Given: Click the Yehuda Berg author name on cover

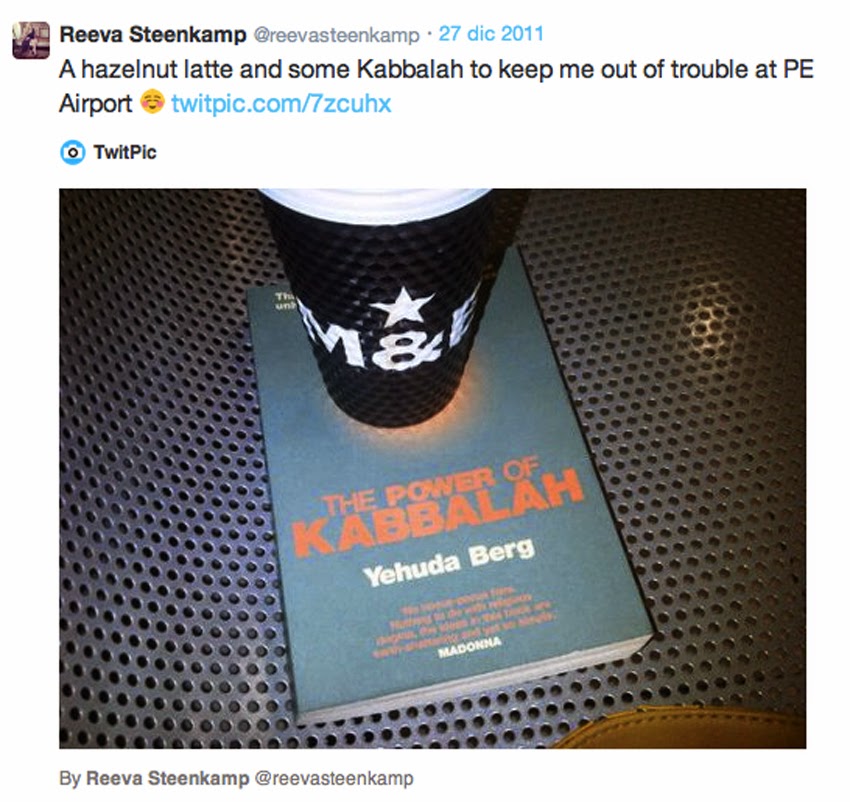Looking at the screenshot, I should click(x=449, y=563).
